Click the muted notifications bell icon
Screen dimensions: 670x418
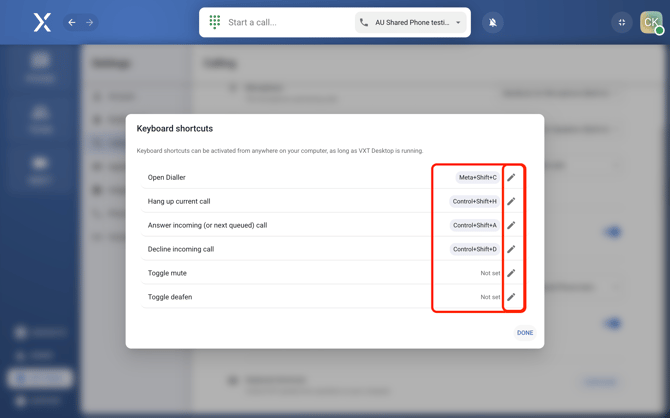tap(493, 22)
